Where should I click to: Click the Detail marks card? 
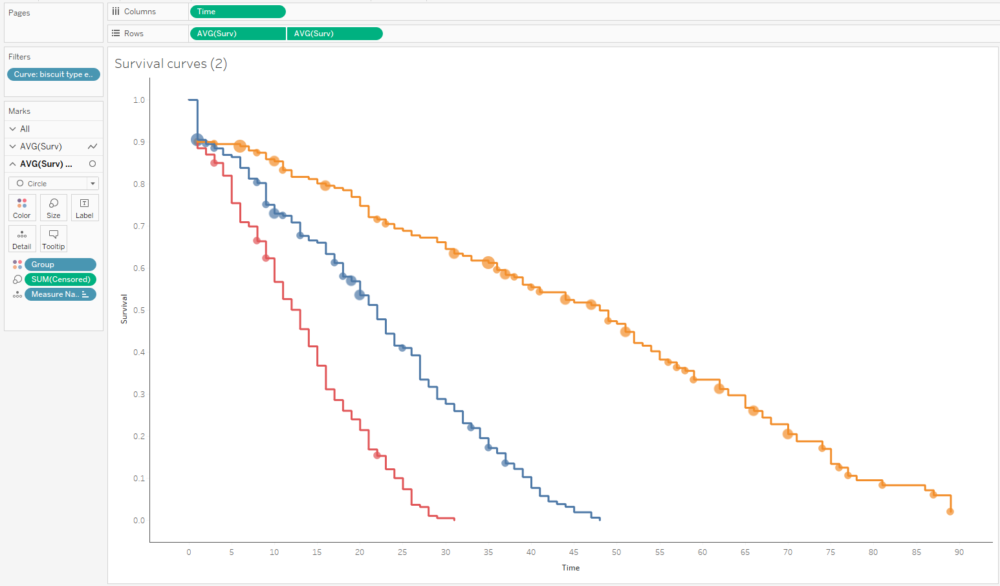click(22, 238)
